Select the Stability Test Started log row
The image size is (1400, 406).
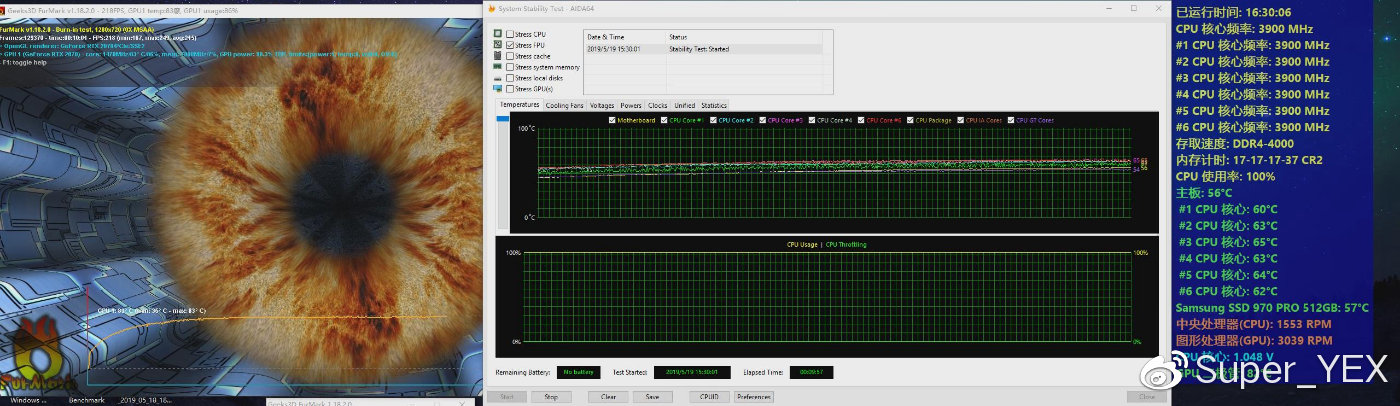(x=702, y=48)
